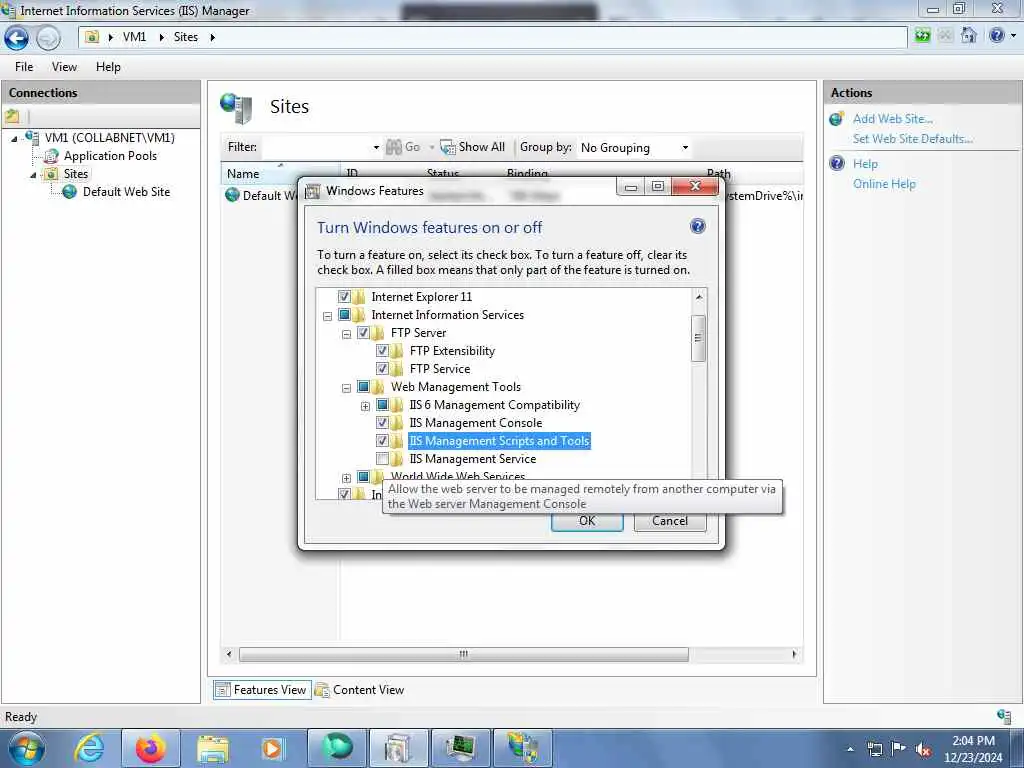Image resolution: width=1024 pixels, height=768 pixels.
Task: Click the greyed Forward navigation arrow
Action: coord(48,38)
